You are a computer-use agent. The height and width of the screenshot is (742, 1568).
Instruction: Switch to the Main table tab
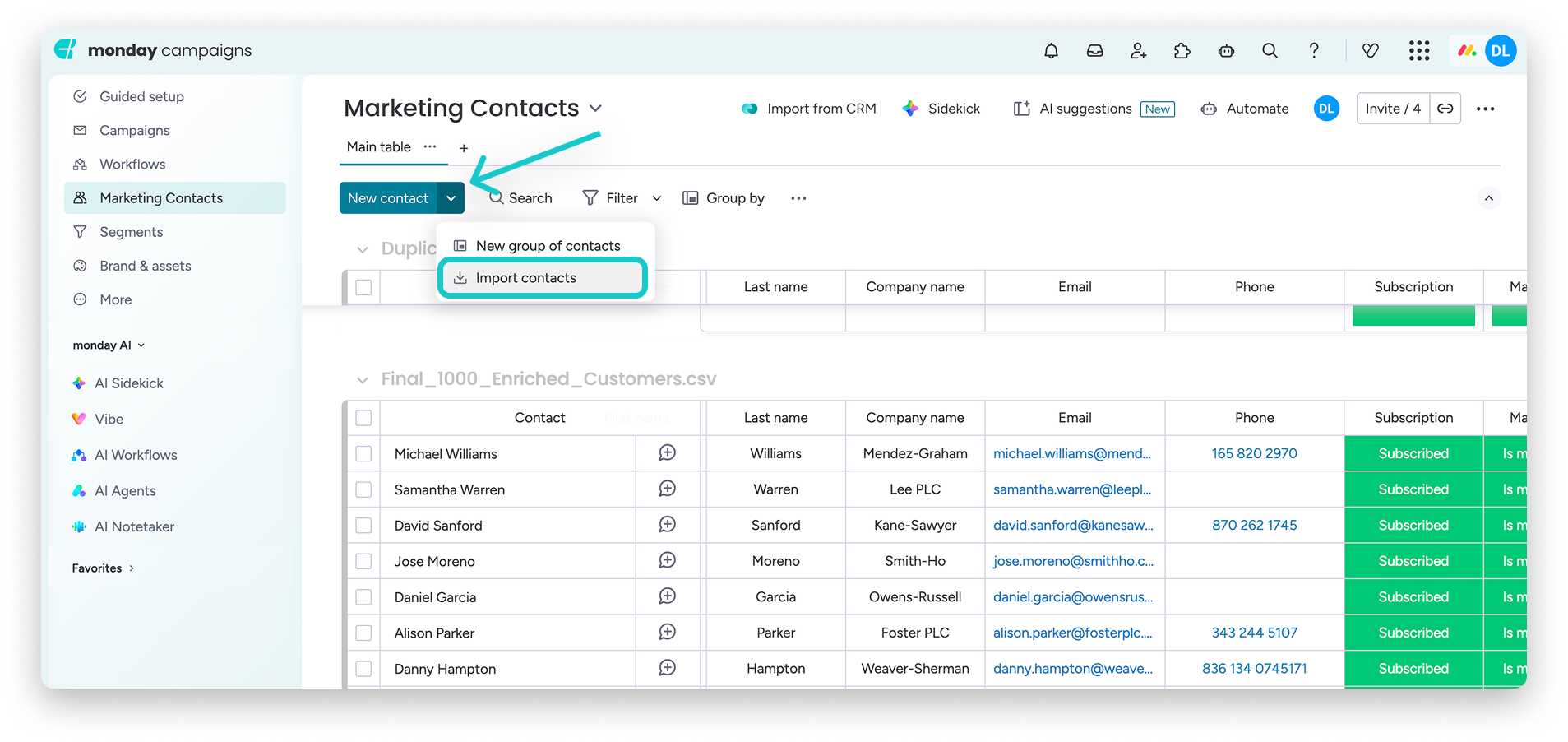tap(378, 147)
